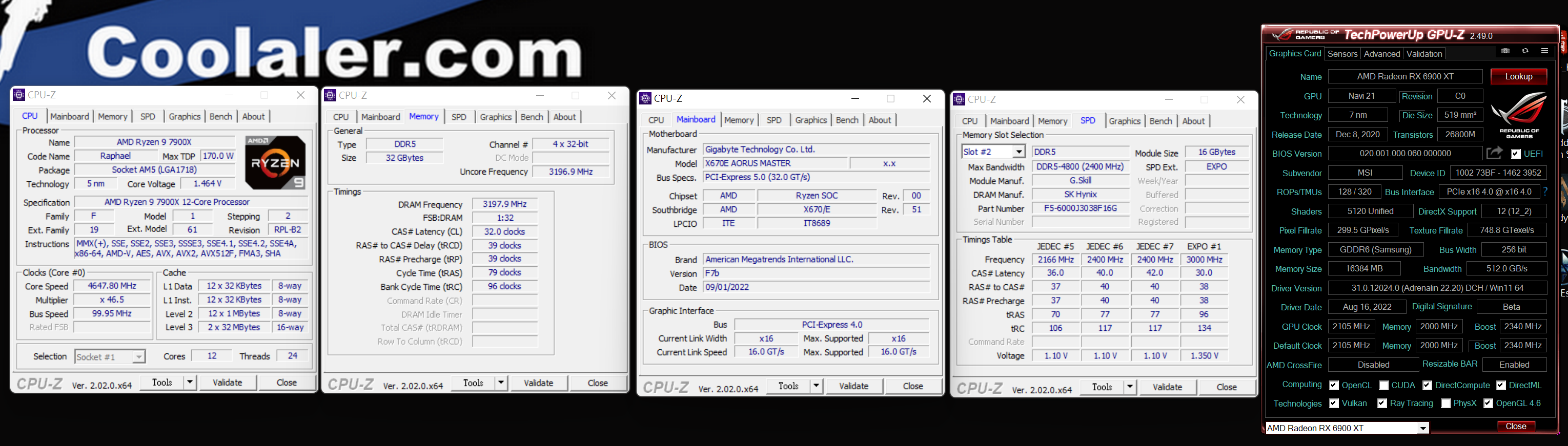
Task: Click the Threads count value 24
Action: click(292, 356)
